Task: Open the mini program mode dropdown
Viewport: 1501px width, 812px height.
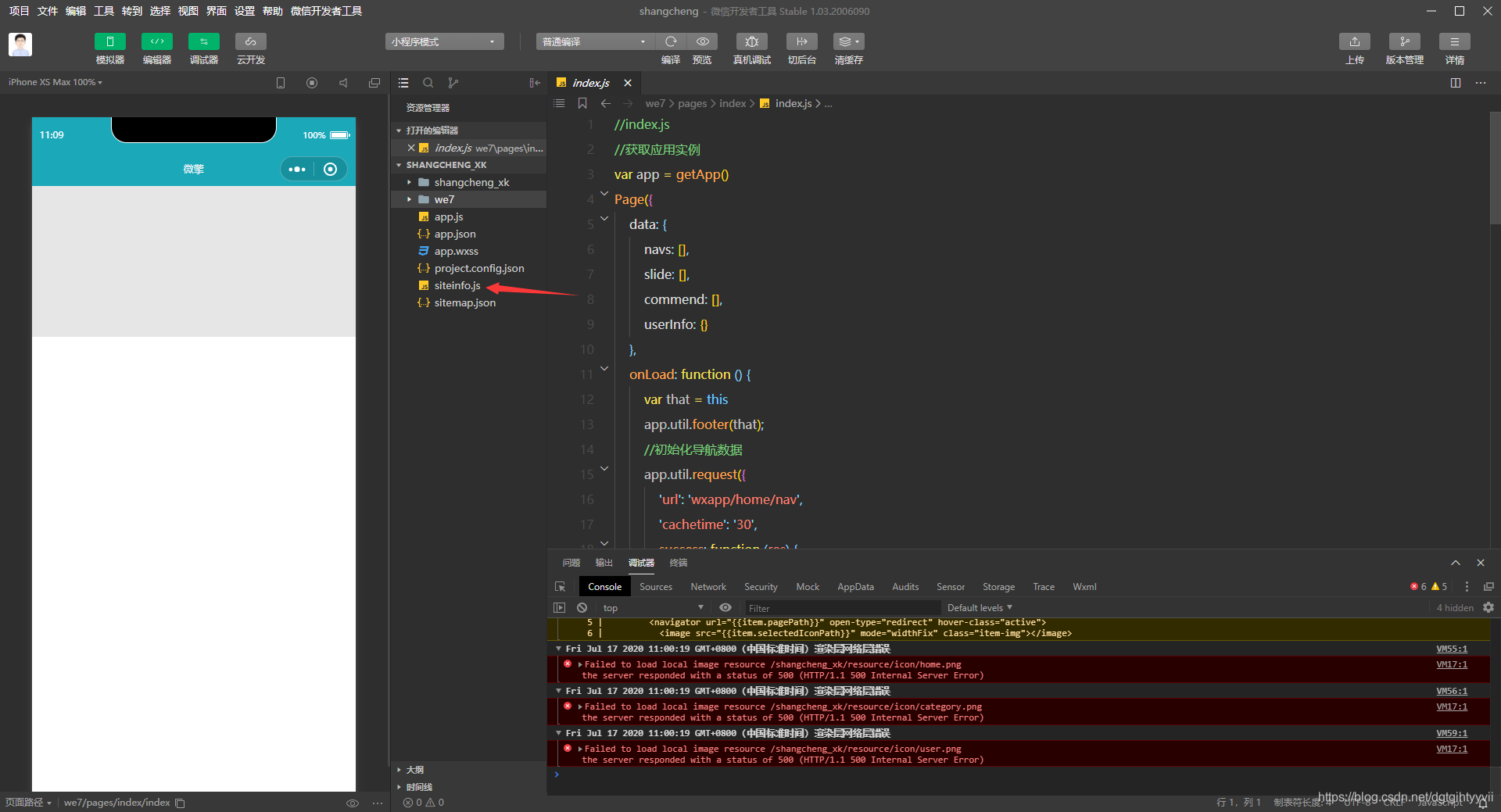Action: 444,41
